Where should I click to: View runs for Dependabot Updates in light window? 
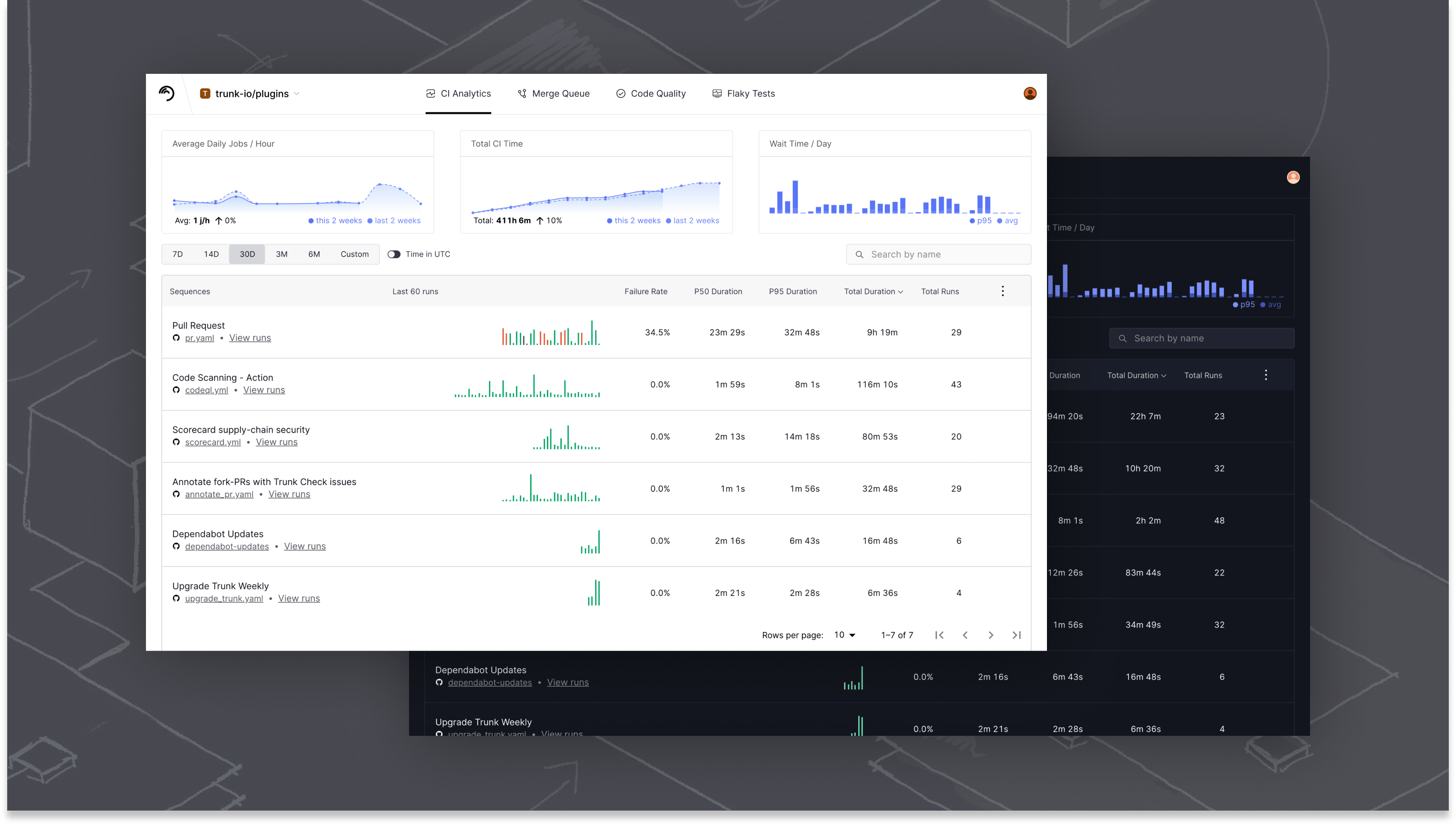click(305, 547)
